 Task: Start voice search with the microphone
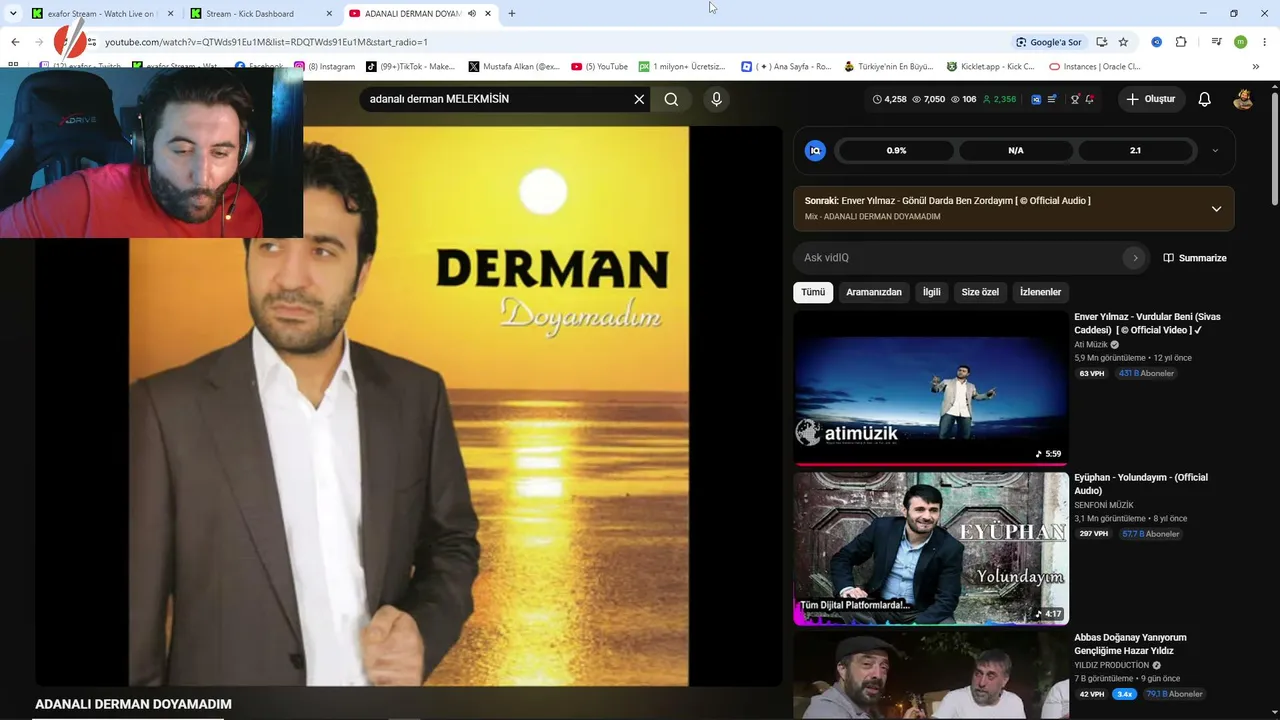click(716, 99)
